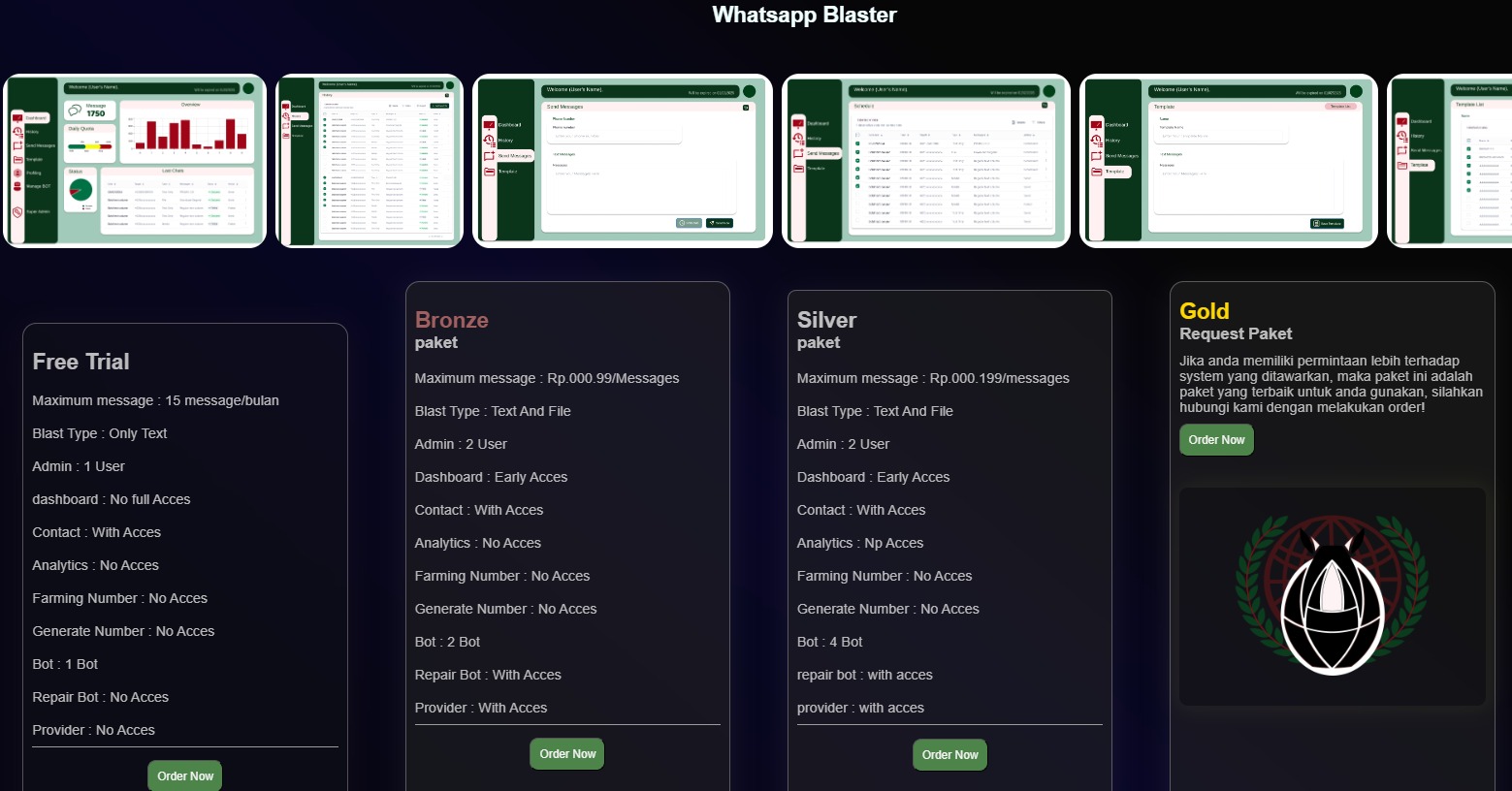The height and width of the screenshot is (791, 1512).
Task: Click Order Now in Free Trial card
Action: coord(185,775)
